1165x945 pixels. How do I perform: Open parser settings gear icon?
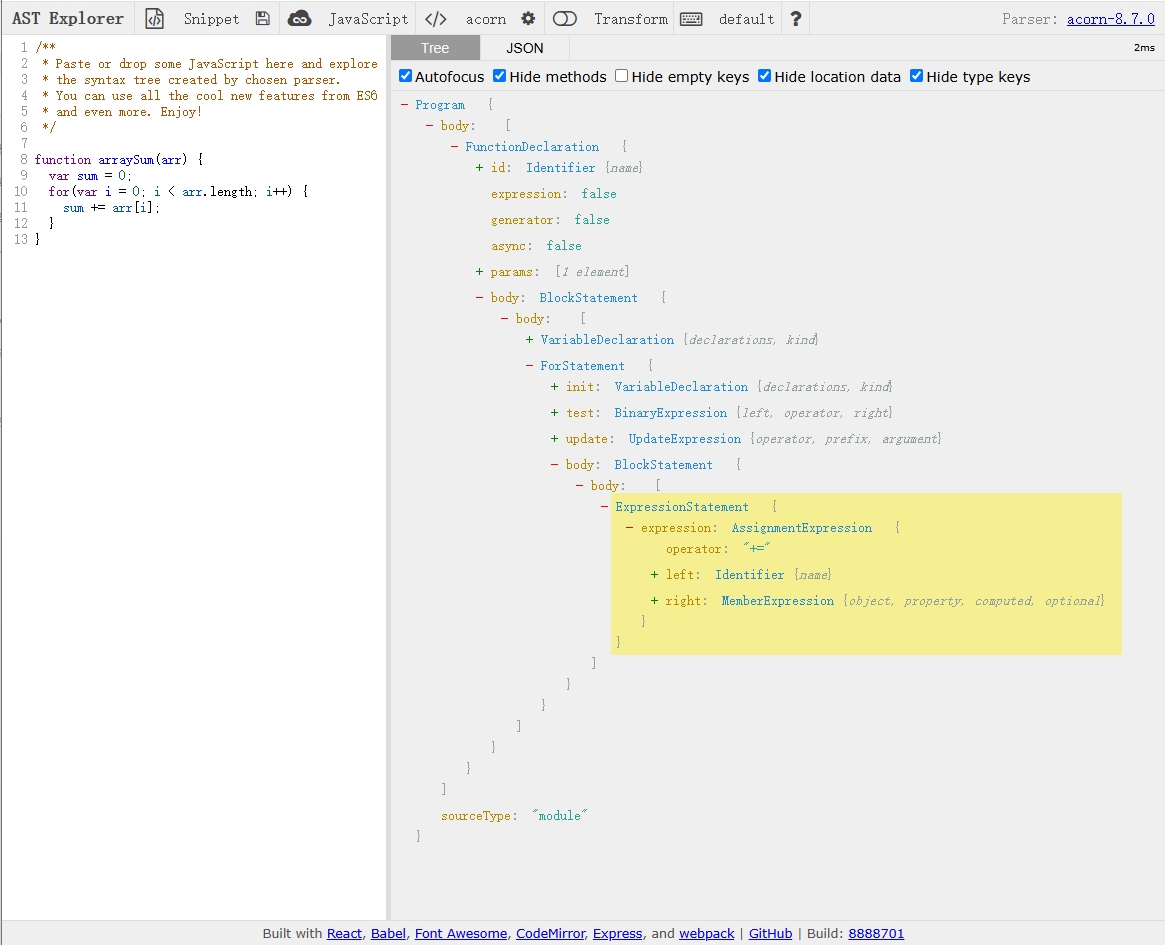[x=528, y=19]
